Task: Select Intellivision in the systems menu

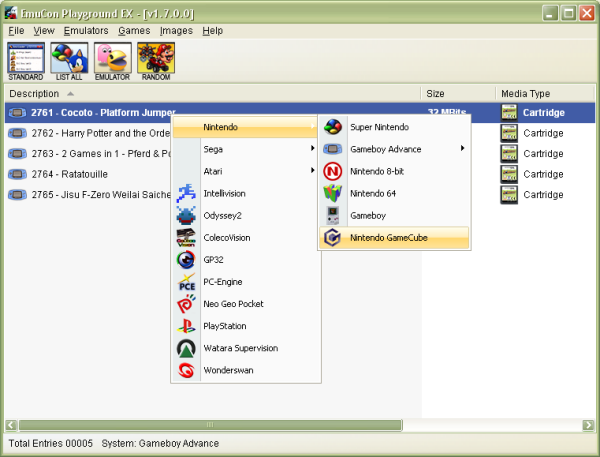Action: click(246, 193)
